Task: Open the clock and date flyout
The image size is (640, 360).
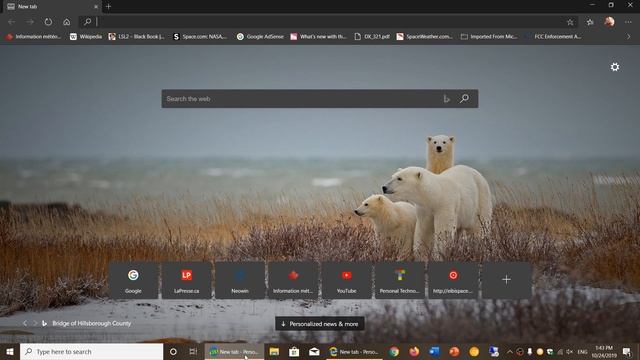Action: coord(604,352)
